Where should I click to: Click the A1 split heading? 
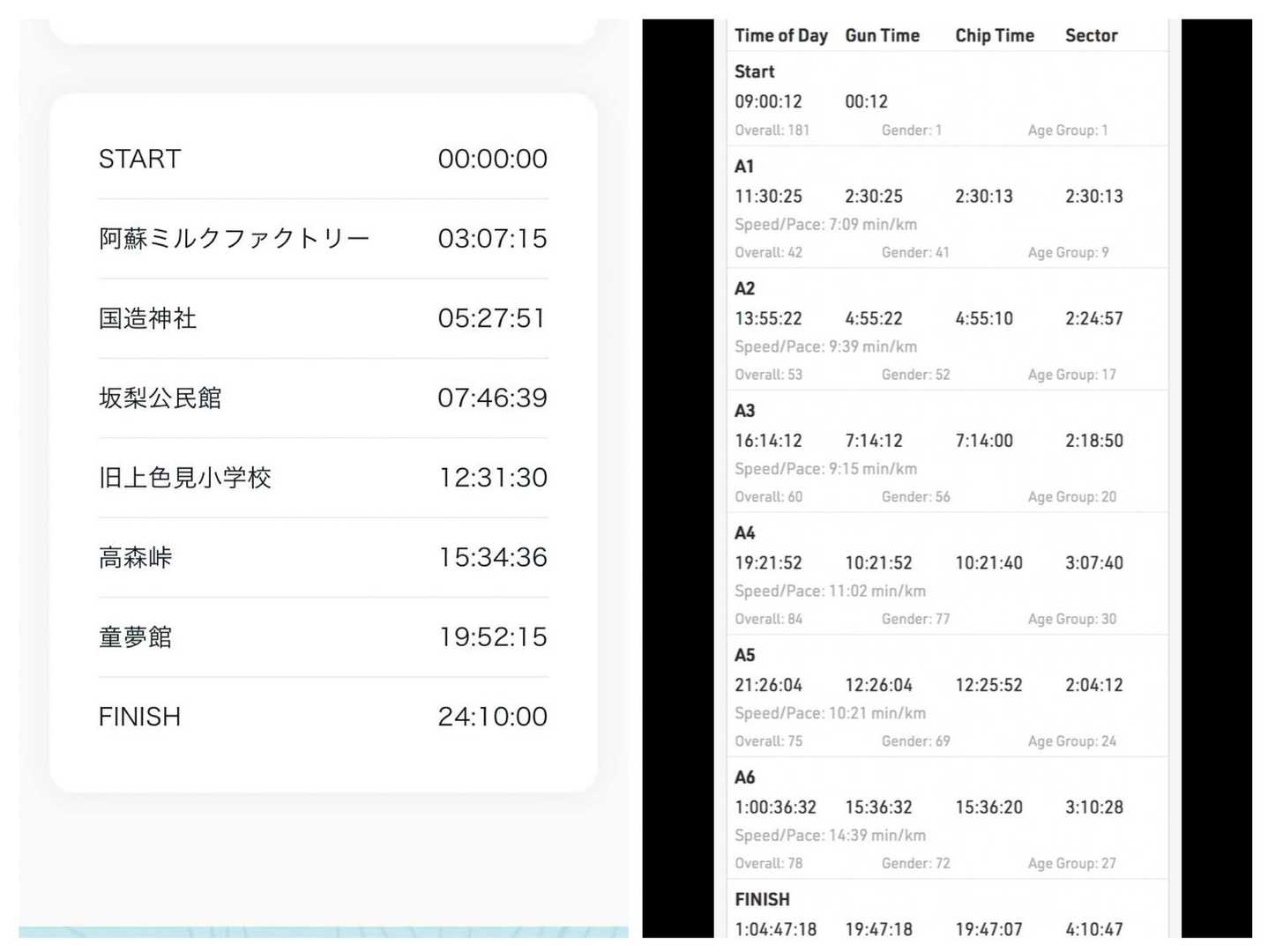click(x=744, y=167)
